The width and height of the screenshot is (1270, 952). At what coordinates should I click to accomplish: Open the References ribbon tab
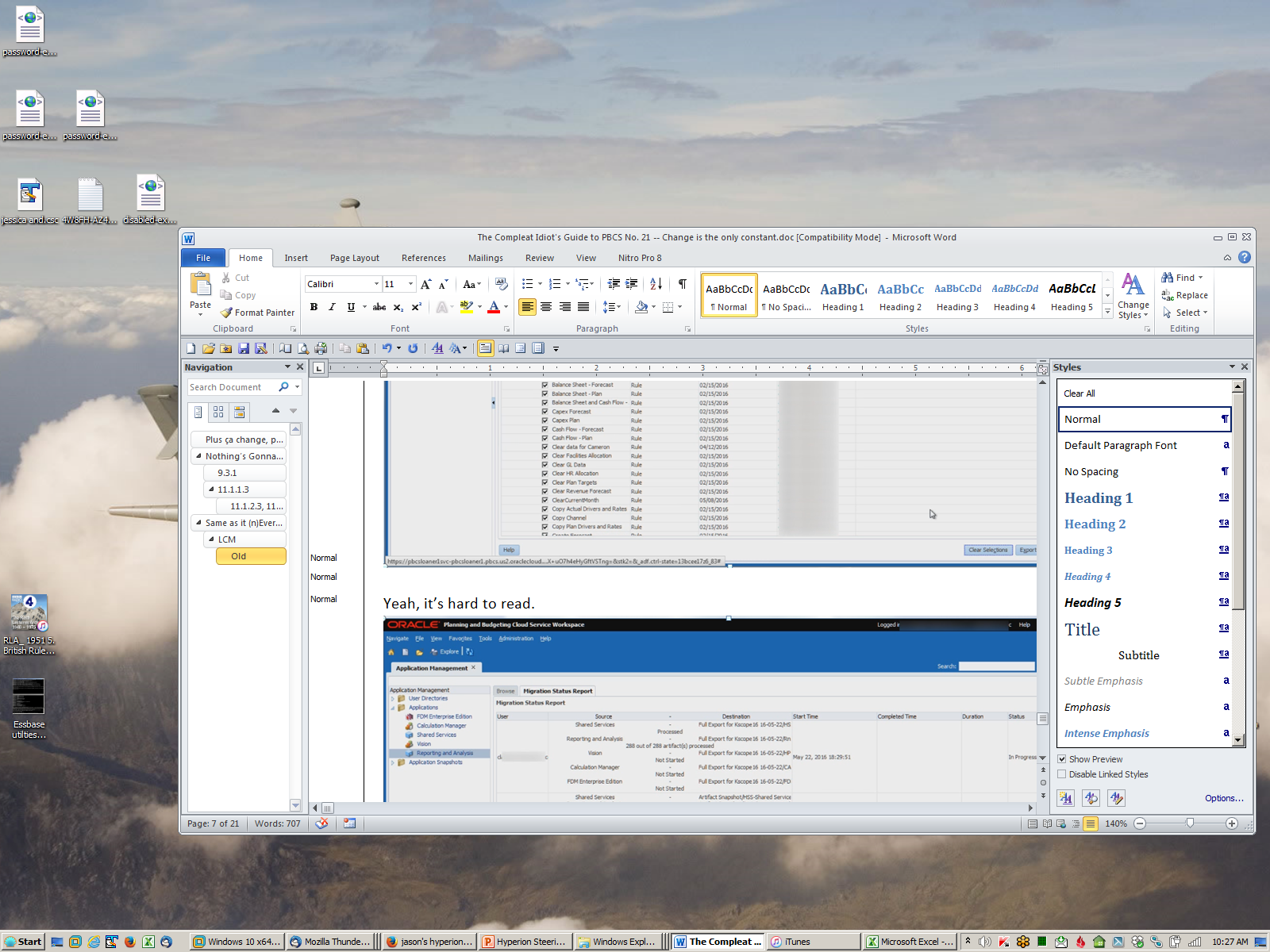tap(423, 258)
